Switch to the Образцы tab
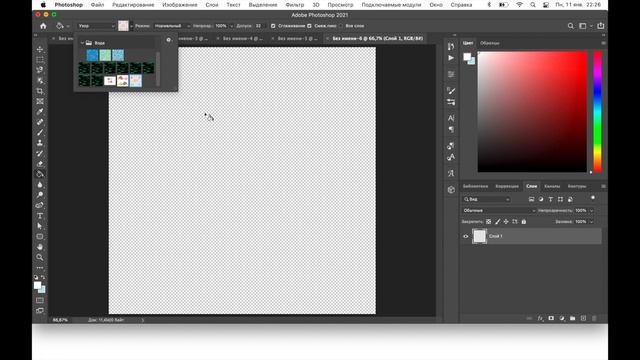 pyautogui.click(x=489, y=43)
